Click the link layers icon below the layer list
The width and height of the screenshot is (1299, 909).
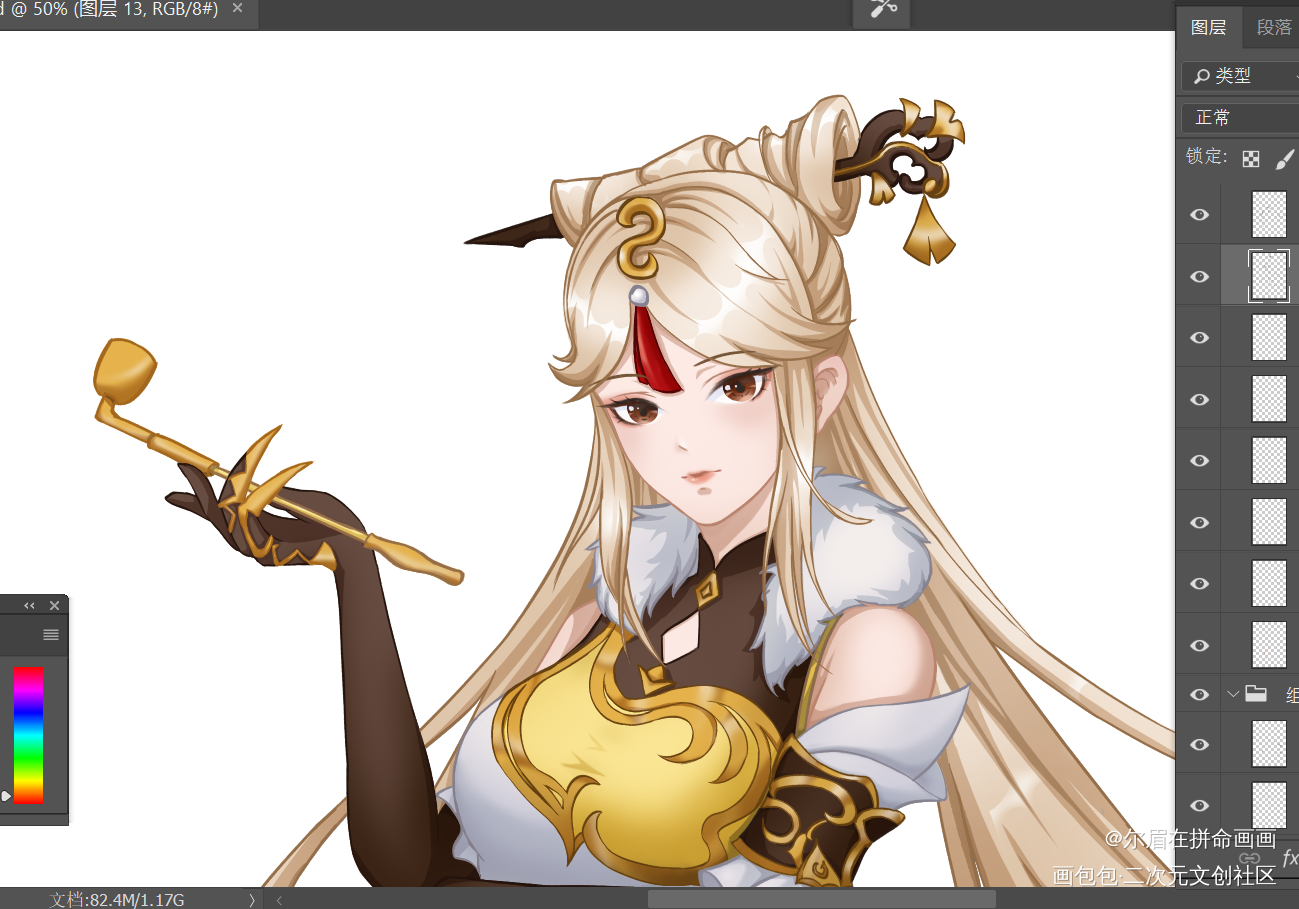coord(1250,858)
